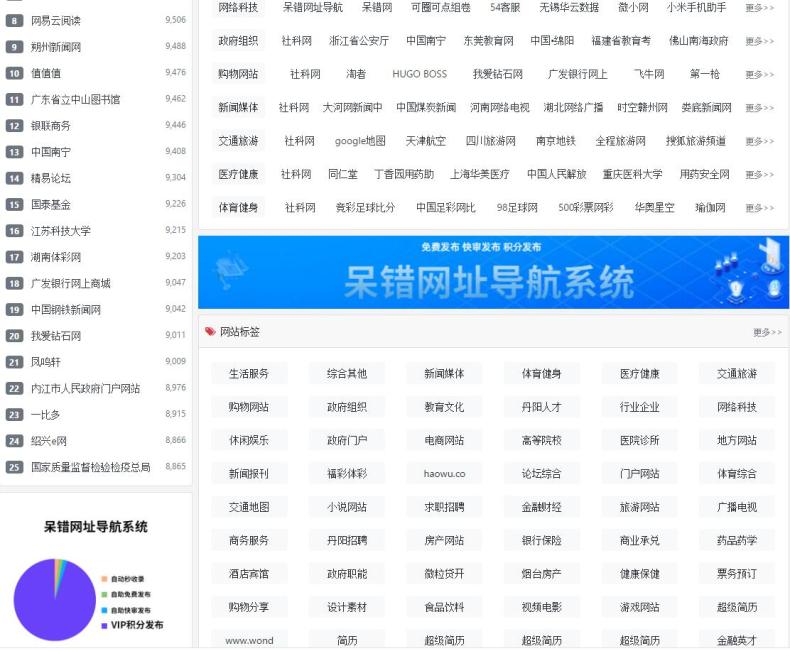Viewport: 790px width, 651px height.
Task: Open the 重庆医科大学 link
Action: 632,174
